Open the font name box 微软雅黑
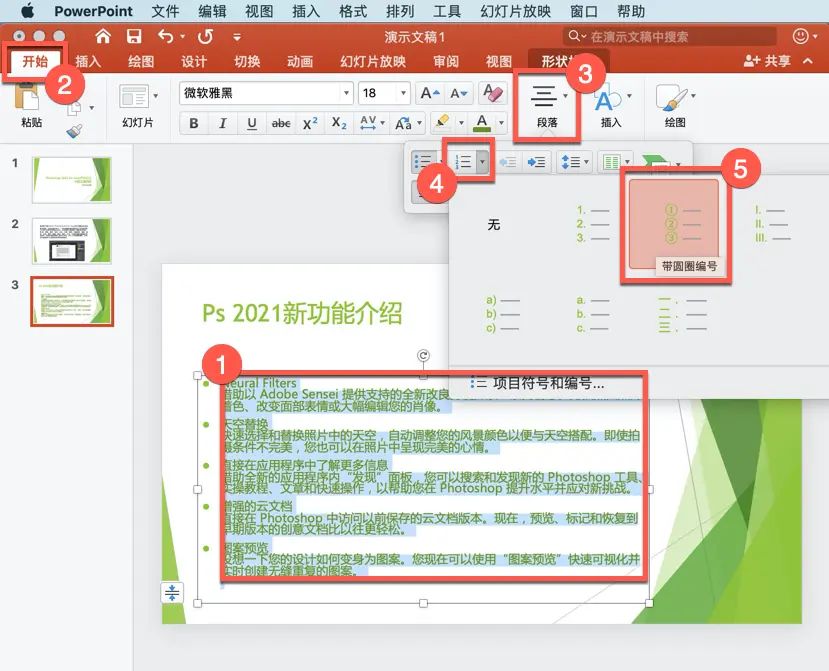Screen dimensions: 829x671 tap(266, 94)
